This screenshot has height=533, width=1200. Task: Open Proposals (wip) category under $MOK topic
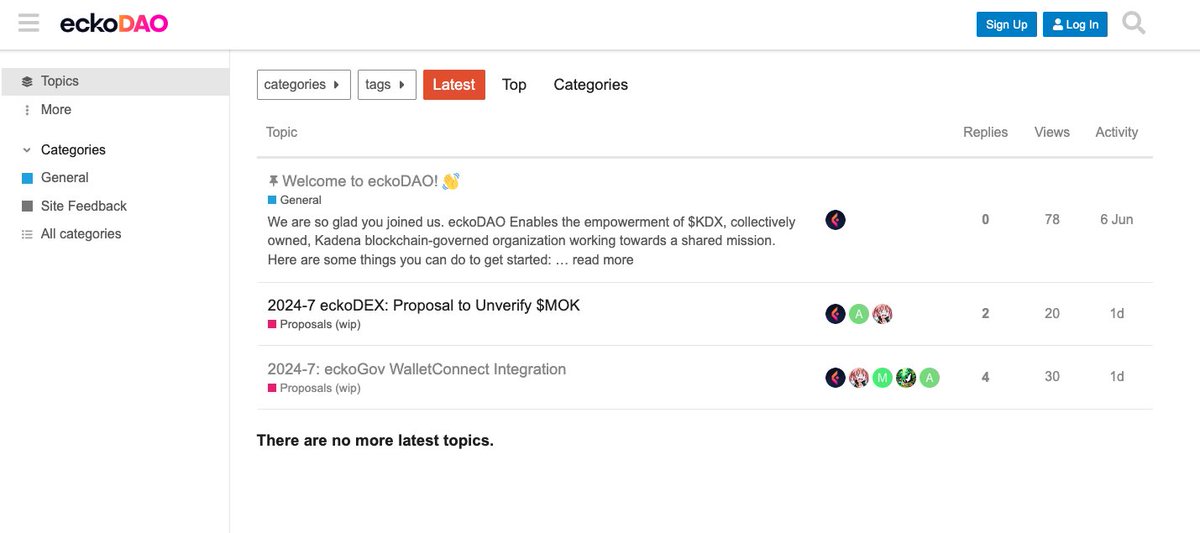coord(314,324)
